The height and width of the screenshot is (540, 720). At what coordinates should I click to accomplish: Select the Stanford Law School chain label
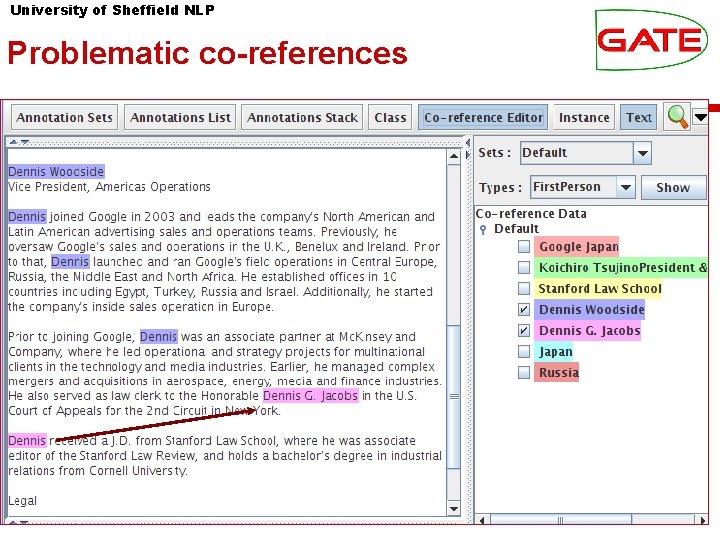point(598,288)
